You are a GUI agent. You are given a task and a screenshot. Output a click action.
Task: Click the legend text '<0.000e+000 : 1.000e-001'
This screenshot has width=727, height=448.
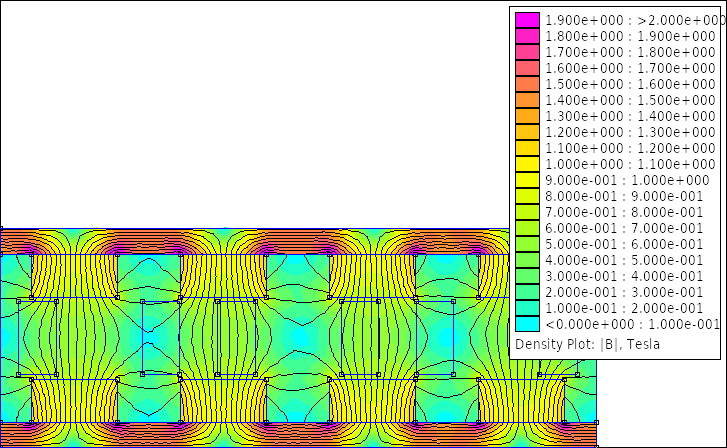coord(632,324)
